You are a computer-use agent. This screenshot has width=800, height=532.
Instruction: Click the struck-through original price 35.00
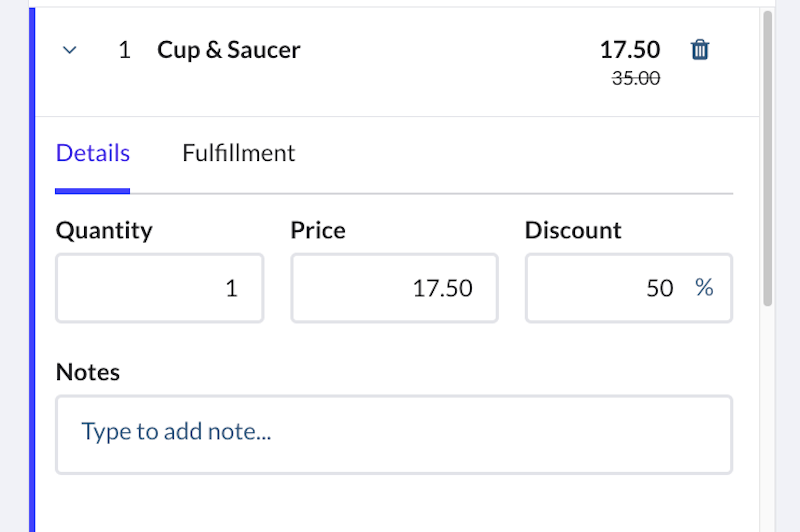pos(636,79)
